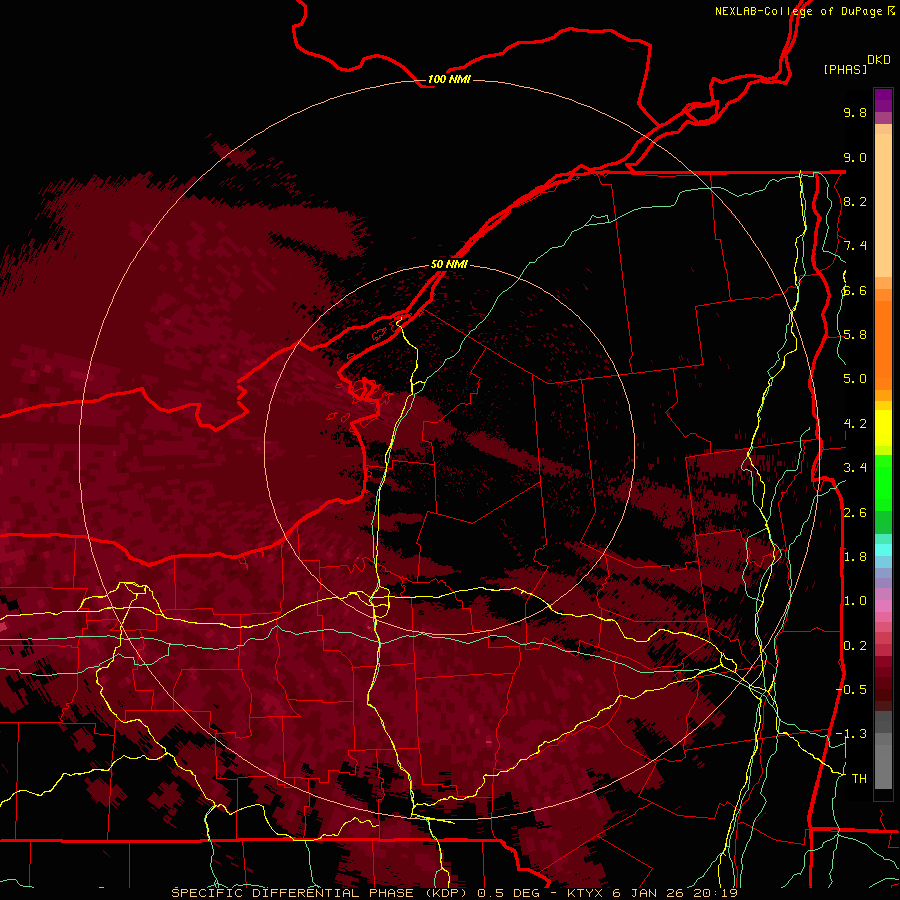This screenshot has height=900, width=900.
Task: Click the 6 JAN 26 date in caption
Action: coord(648,893)
